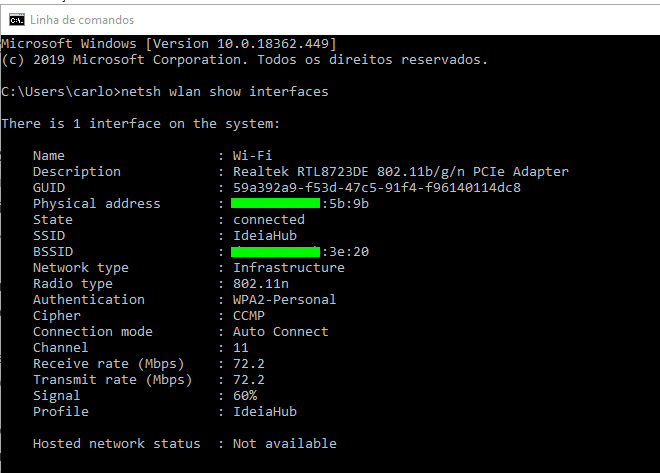Click the 'Network type' label
This screenshot has height=473, width=660.
point(81,268)
